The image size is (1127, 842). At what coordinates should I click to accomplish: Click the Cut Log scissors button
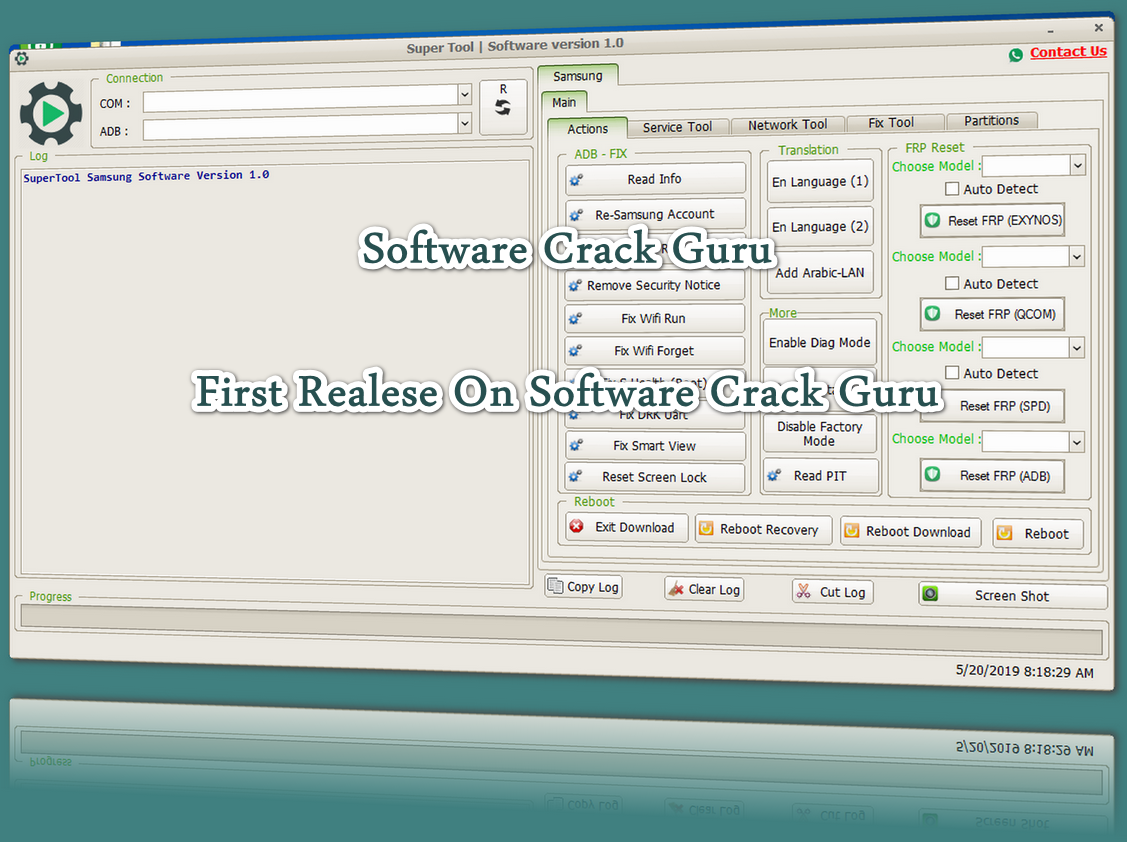click(x=833, y=592)
